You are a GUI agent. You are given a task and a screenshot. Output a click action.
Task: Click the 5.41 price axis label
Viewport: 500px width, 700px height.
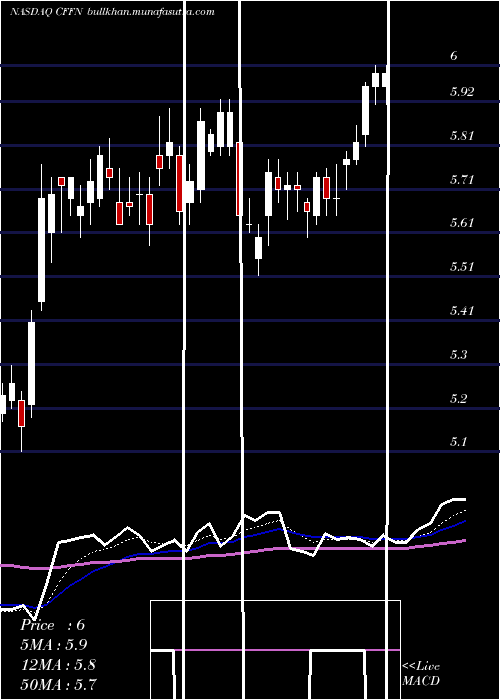(462, 310)
